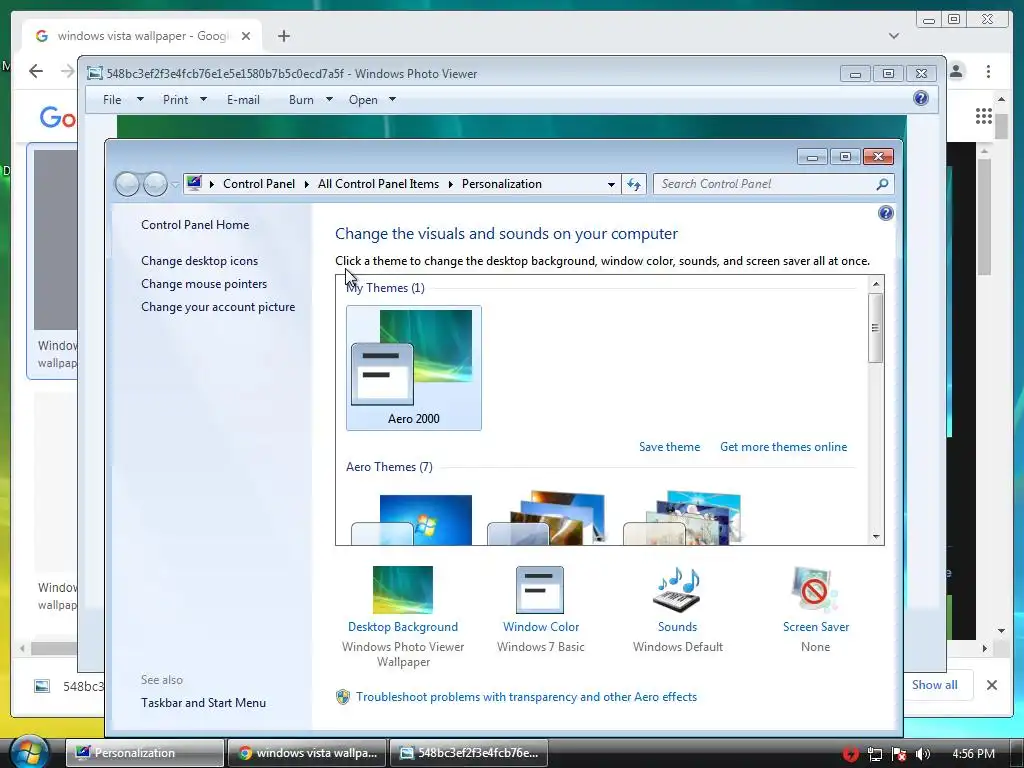Expand the address bar history dropdown
Screen dimensions: 1024x768
pos(611,184)
